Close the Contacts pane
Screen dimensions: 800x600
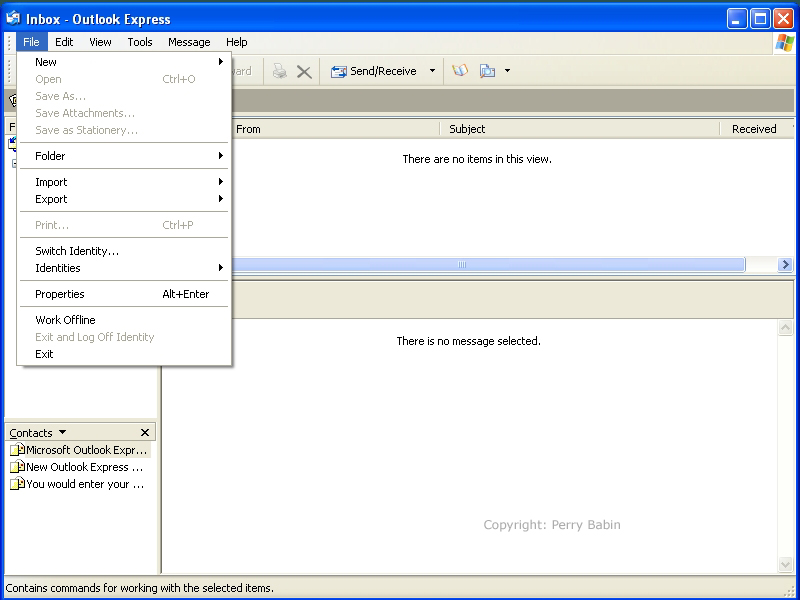coord(145,433)
